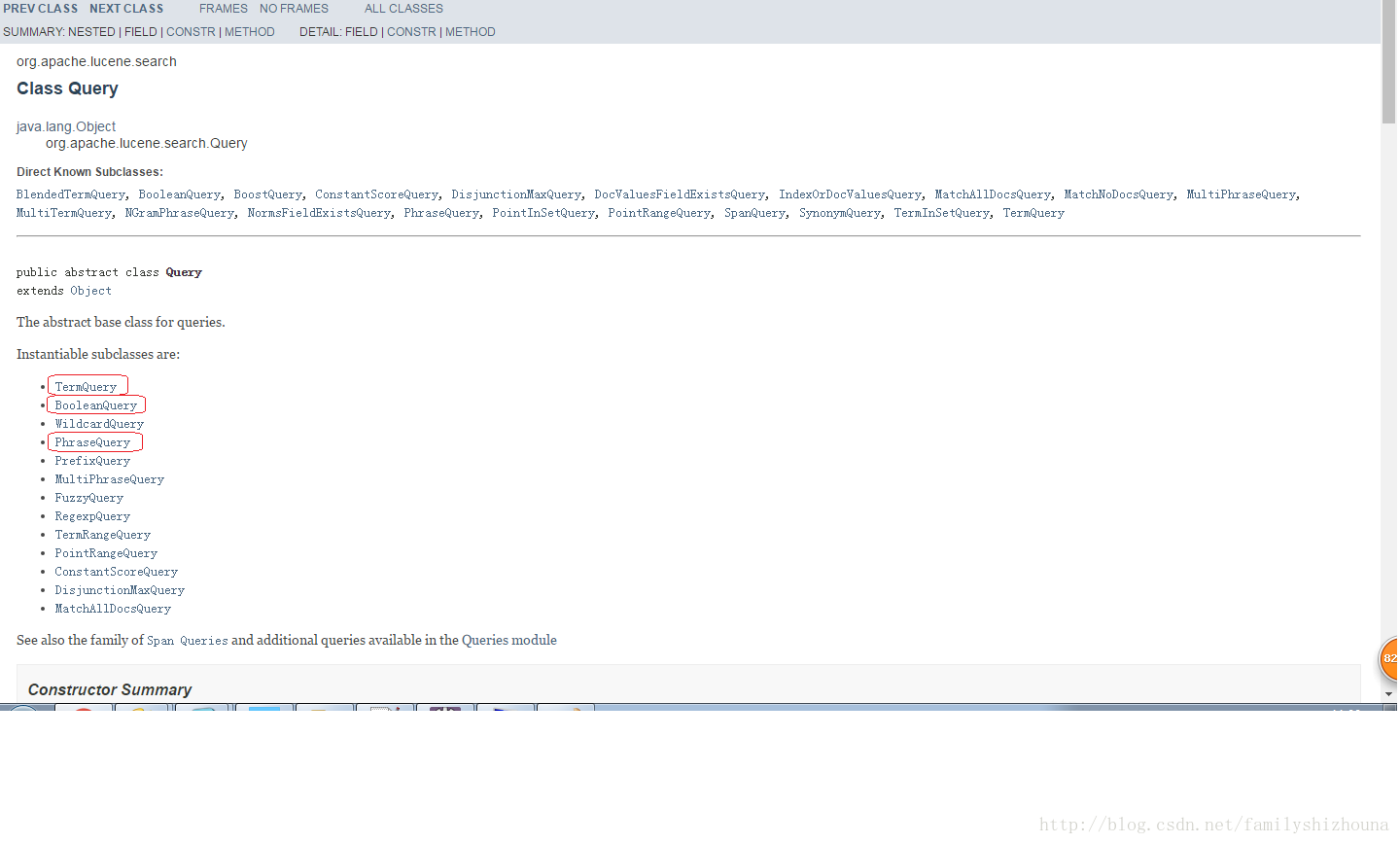Open TermInSetQuery subclass link
The image size is (1400, 844).
point(942,213)
